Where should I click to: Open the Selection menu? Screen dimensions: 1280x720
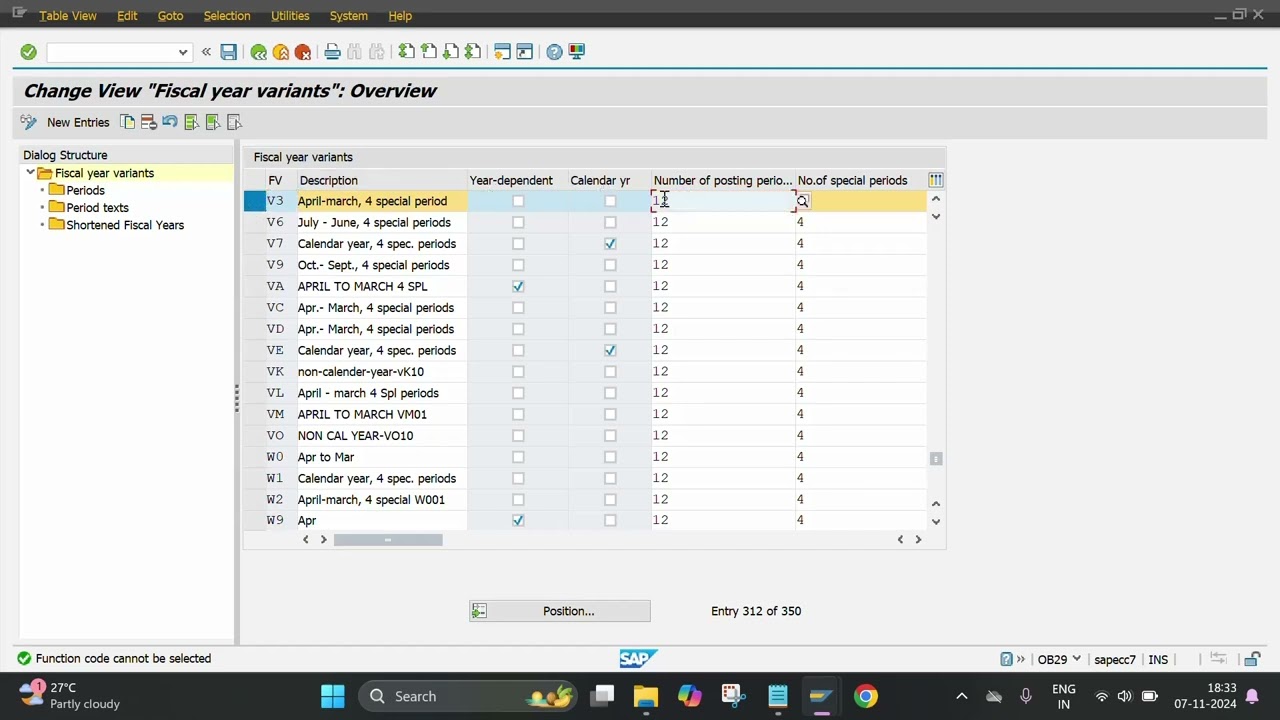[227, 16]
